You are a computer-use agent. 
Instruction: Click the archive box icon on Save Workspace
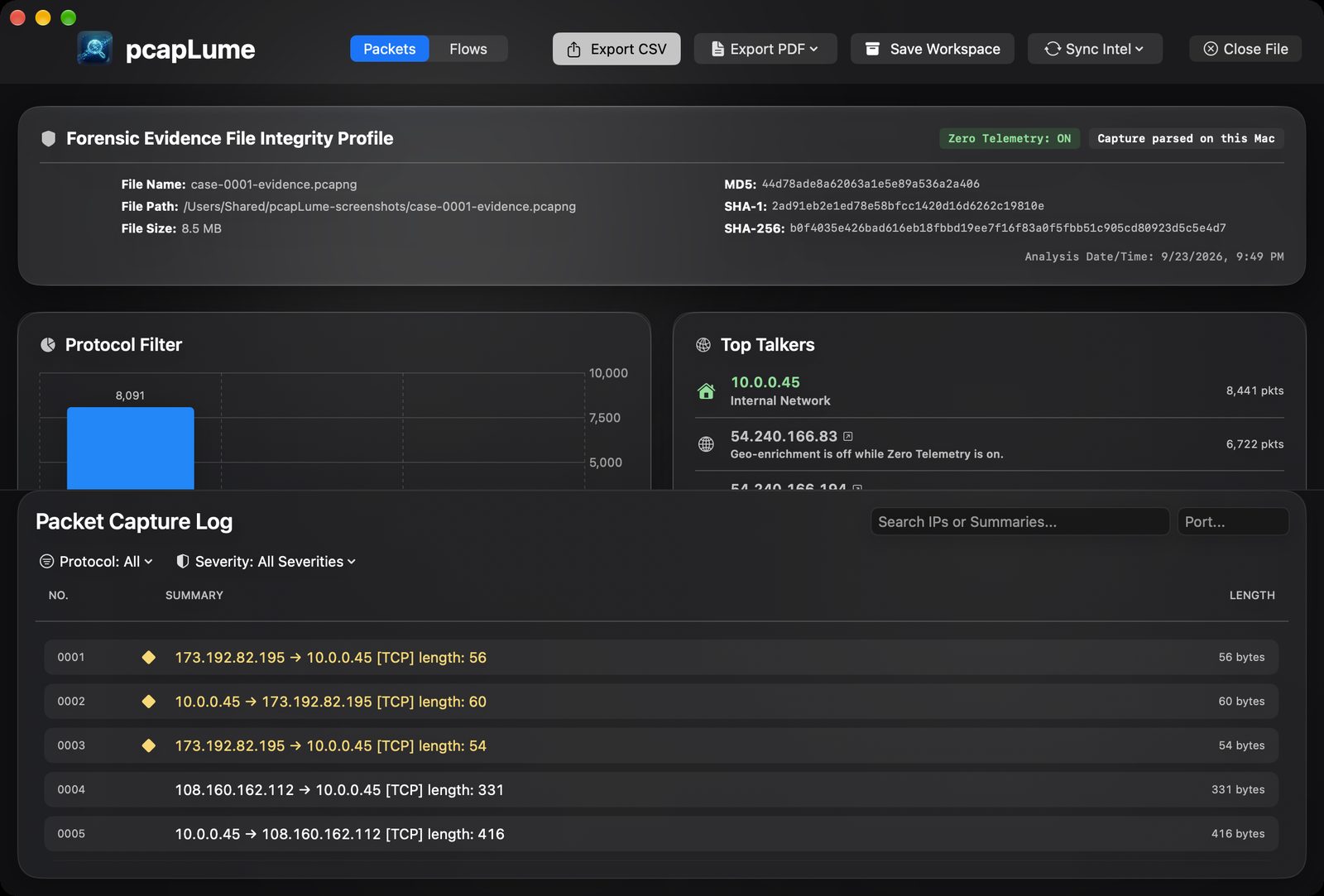click(872, 49)
